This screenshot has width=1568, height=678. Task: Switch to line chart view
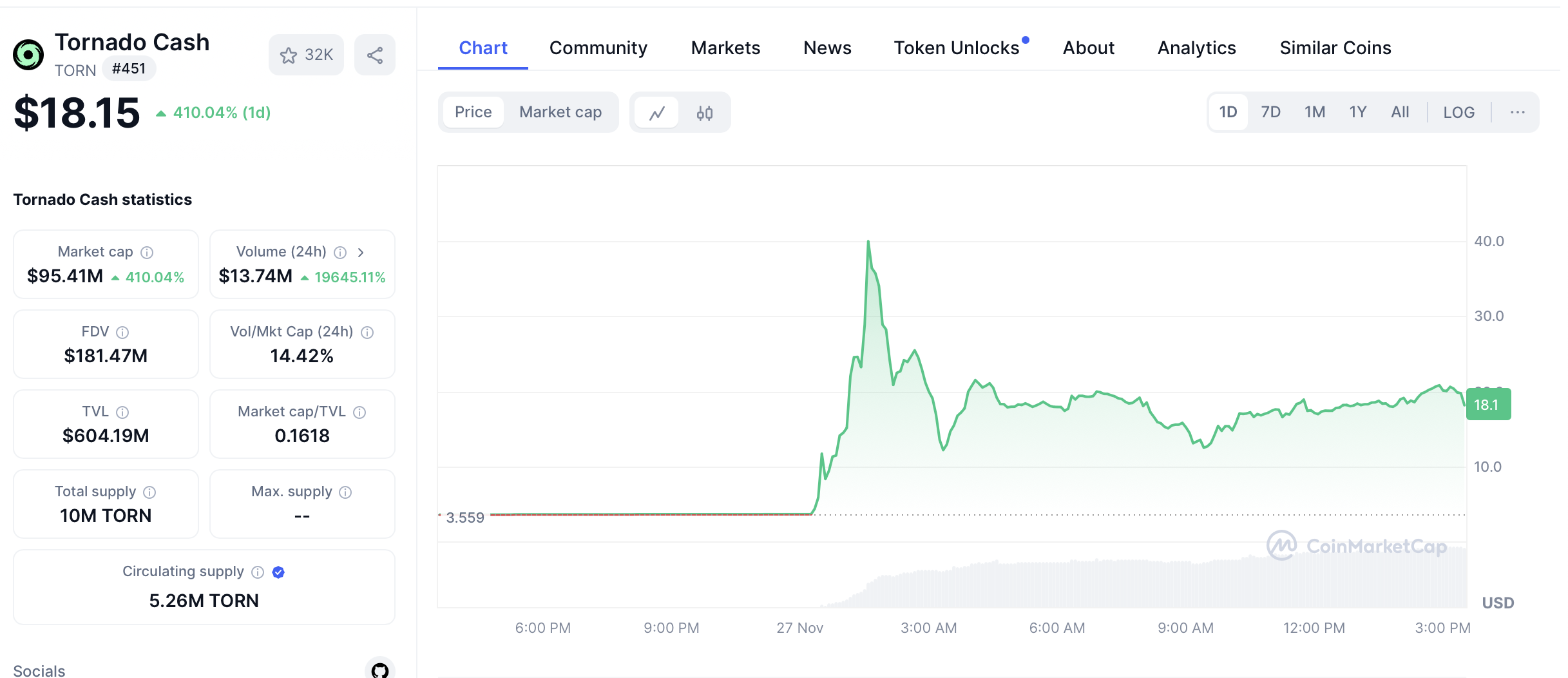tap(656, 113)
